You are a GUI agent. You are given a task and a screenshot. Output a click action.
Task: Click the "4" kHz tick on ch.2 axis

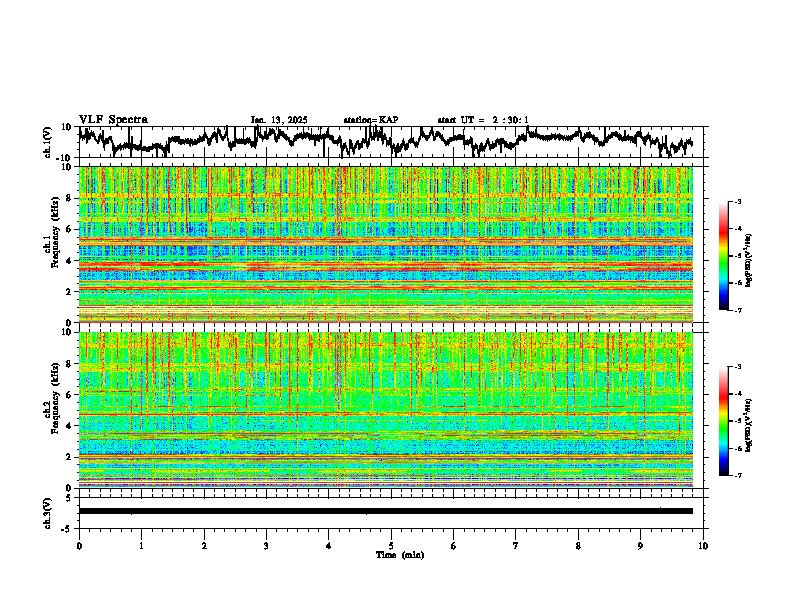point(70,426)
